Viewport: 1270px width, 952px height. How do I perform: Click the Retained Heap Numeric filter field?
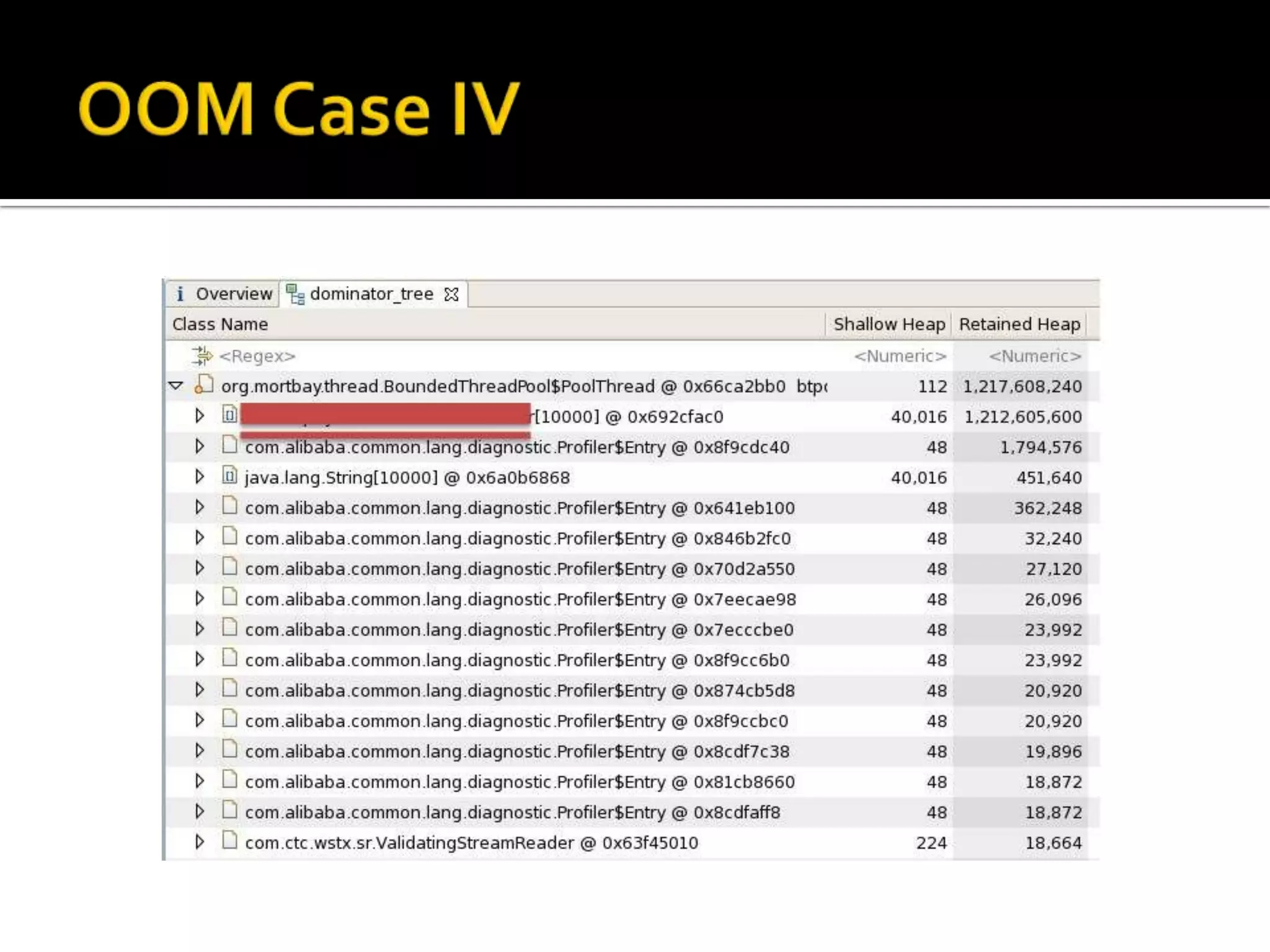click(1034, 356)
